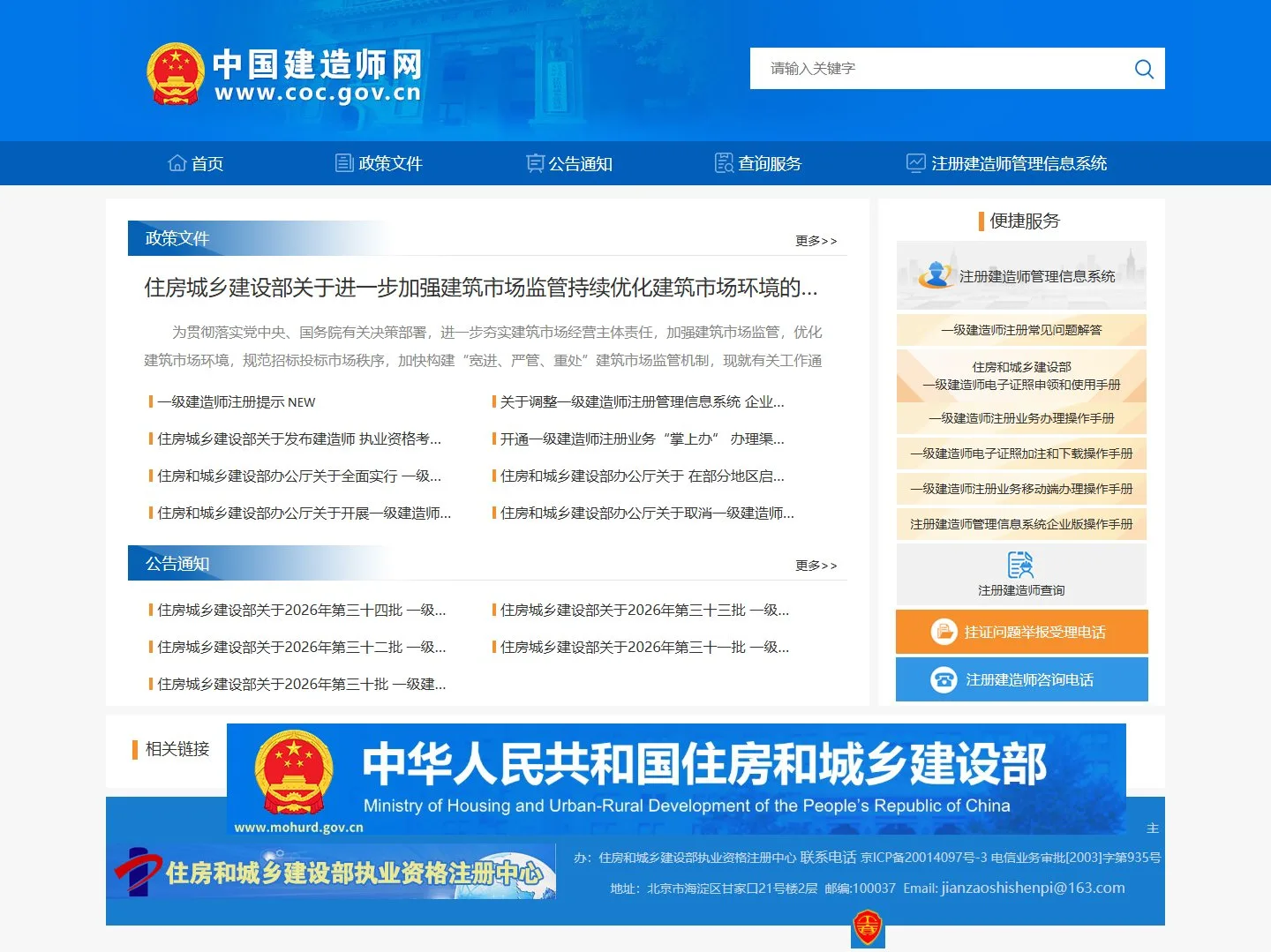Open the 2026年第三十批 announcement
Image resolution: width=1271 pixels, height=952 pixels.
[301, 685]
